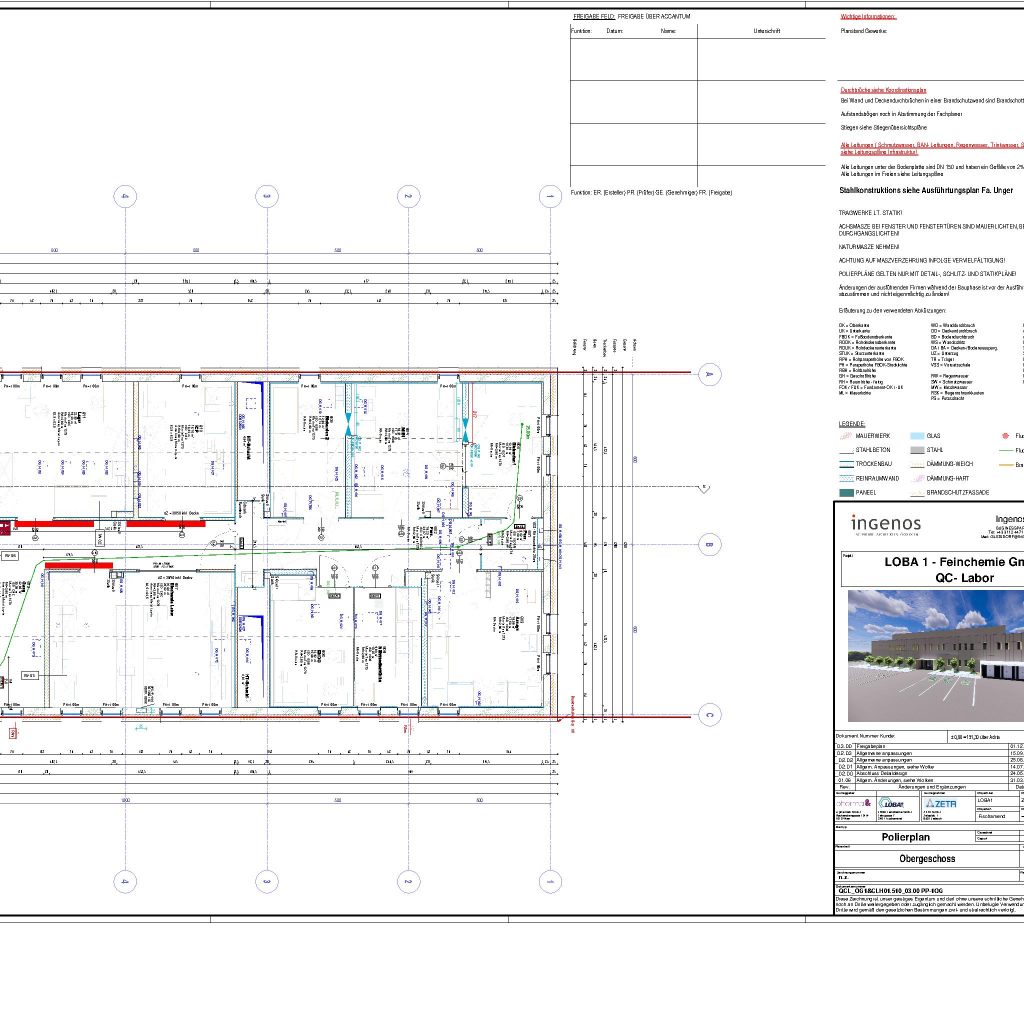Click the LOBA logo in title block

click(892, 803)
